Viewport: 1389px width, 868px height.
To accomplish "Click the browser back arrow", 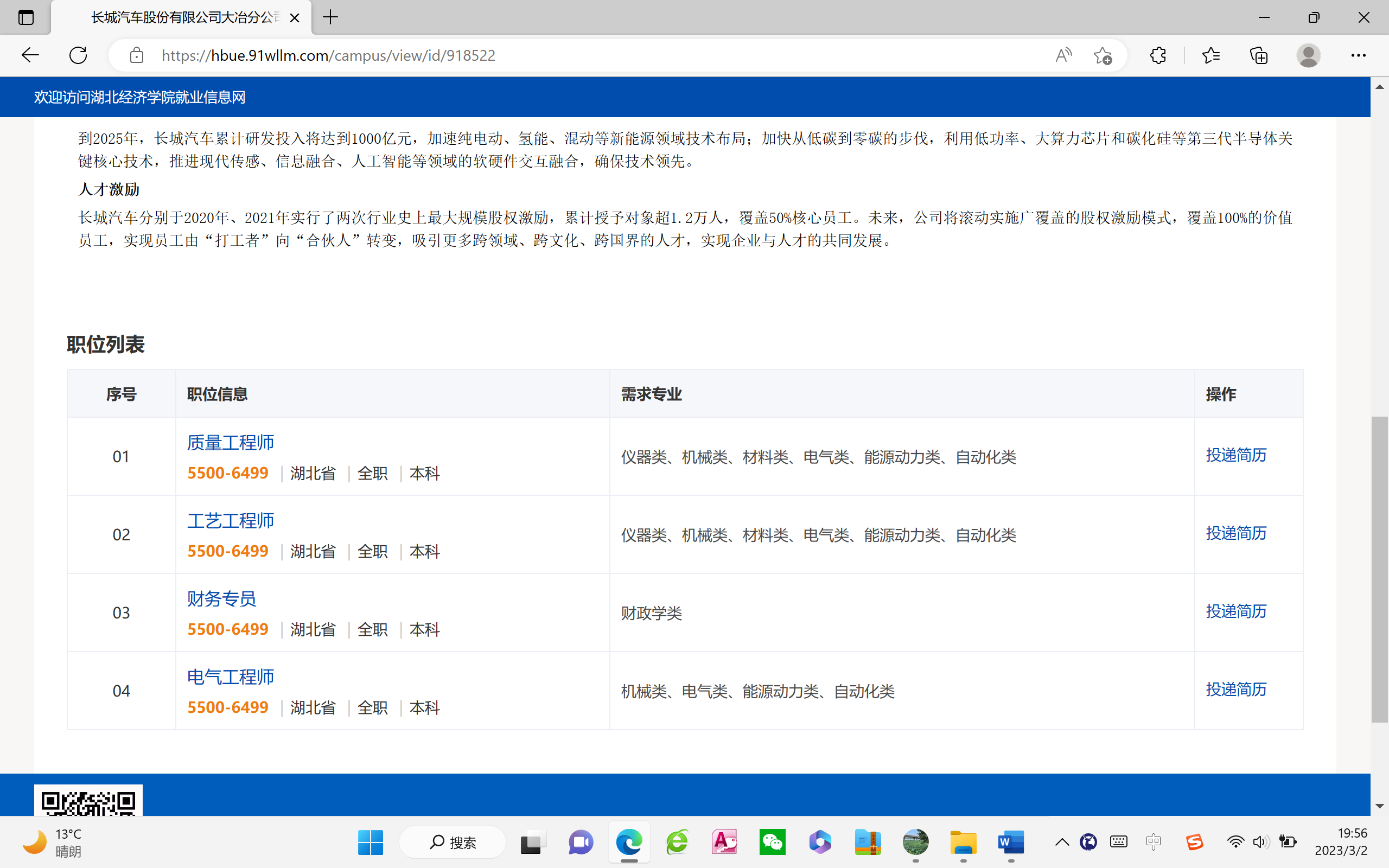I will click(x=30, y=55).
